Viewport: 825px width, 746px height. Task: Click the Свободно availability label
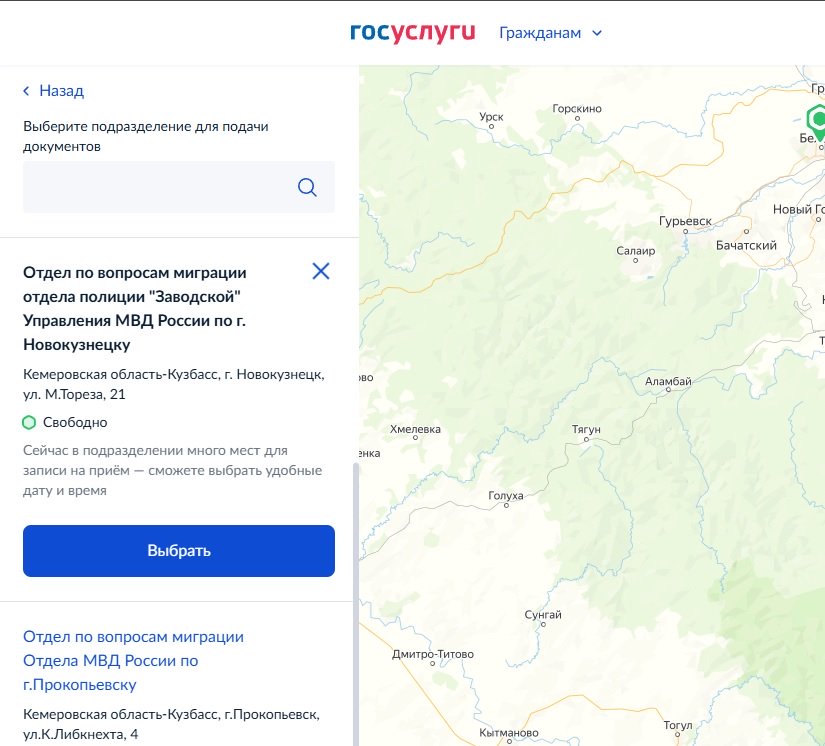coord(75,422)
